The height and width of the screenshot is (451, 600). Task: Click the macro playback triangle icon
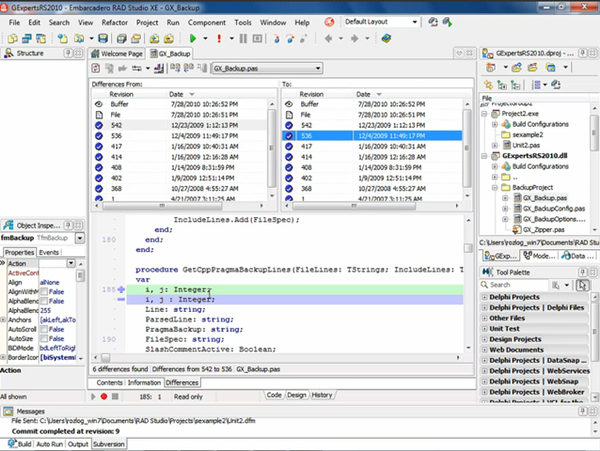point(91,396)
